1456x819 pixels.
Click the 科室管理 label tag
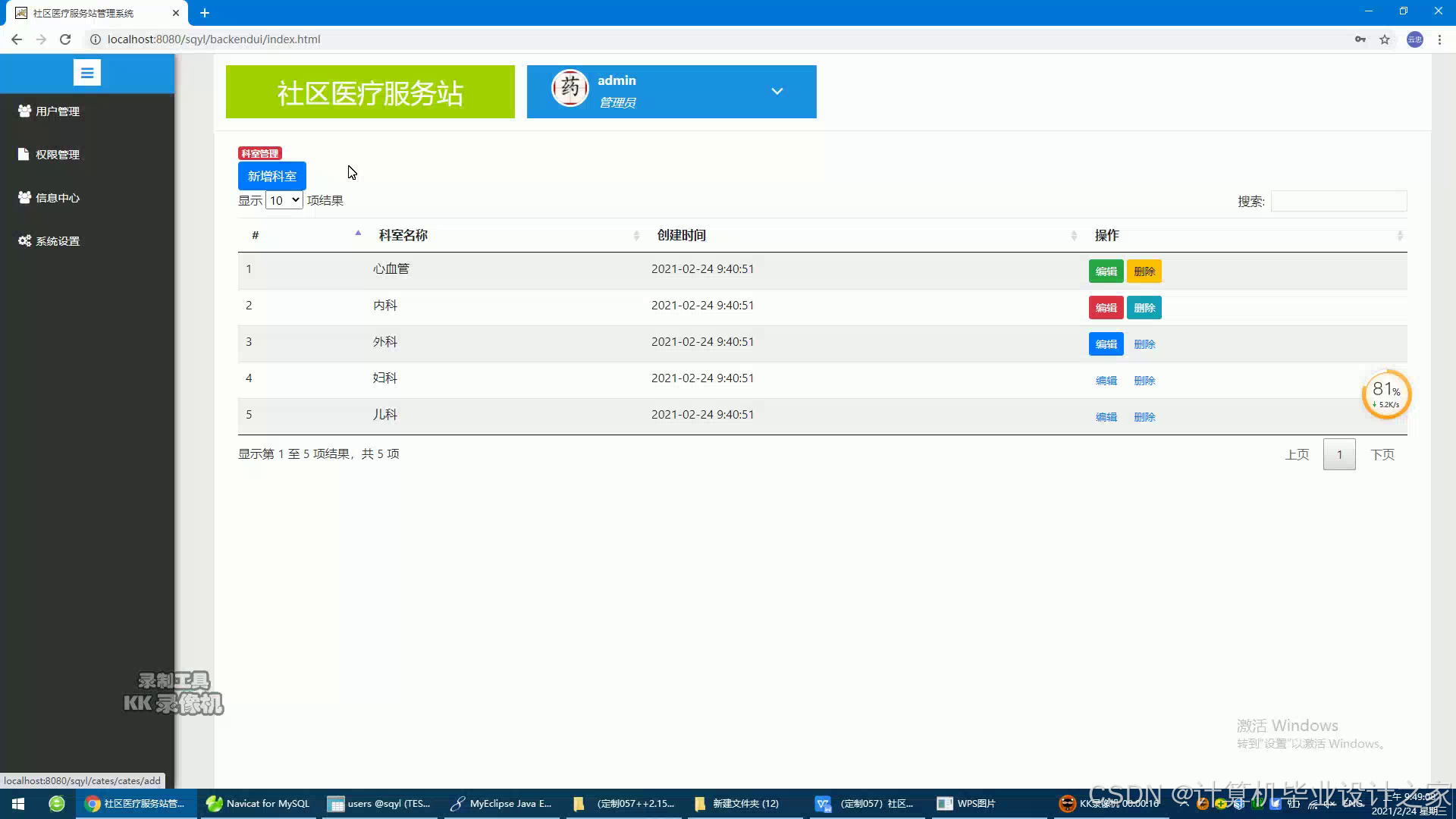(260, 152)
